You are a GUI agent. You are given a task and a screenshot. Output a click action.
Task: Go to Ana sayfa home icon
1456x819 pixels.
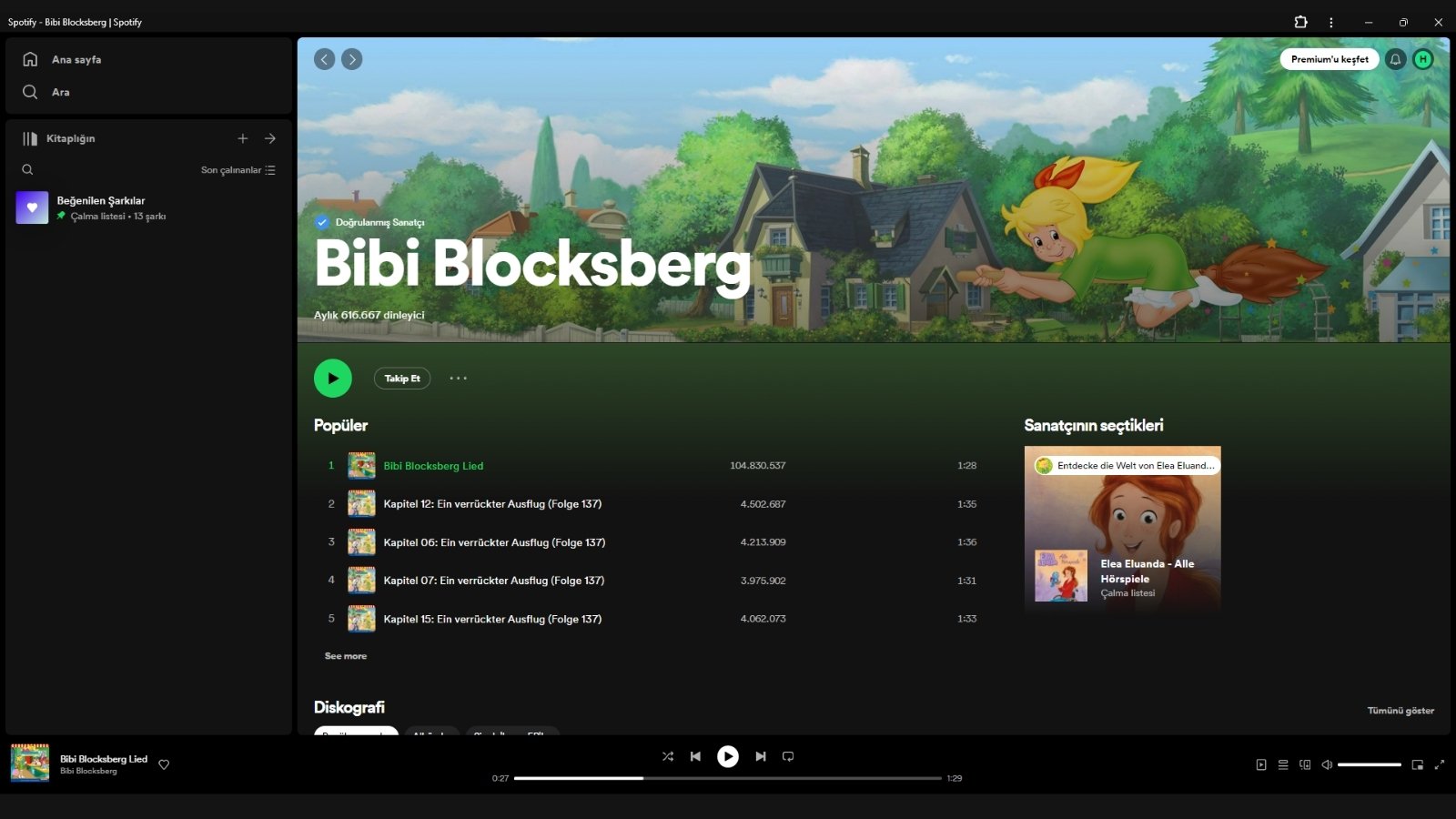coord(30,59)
